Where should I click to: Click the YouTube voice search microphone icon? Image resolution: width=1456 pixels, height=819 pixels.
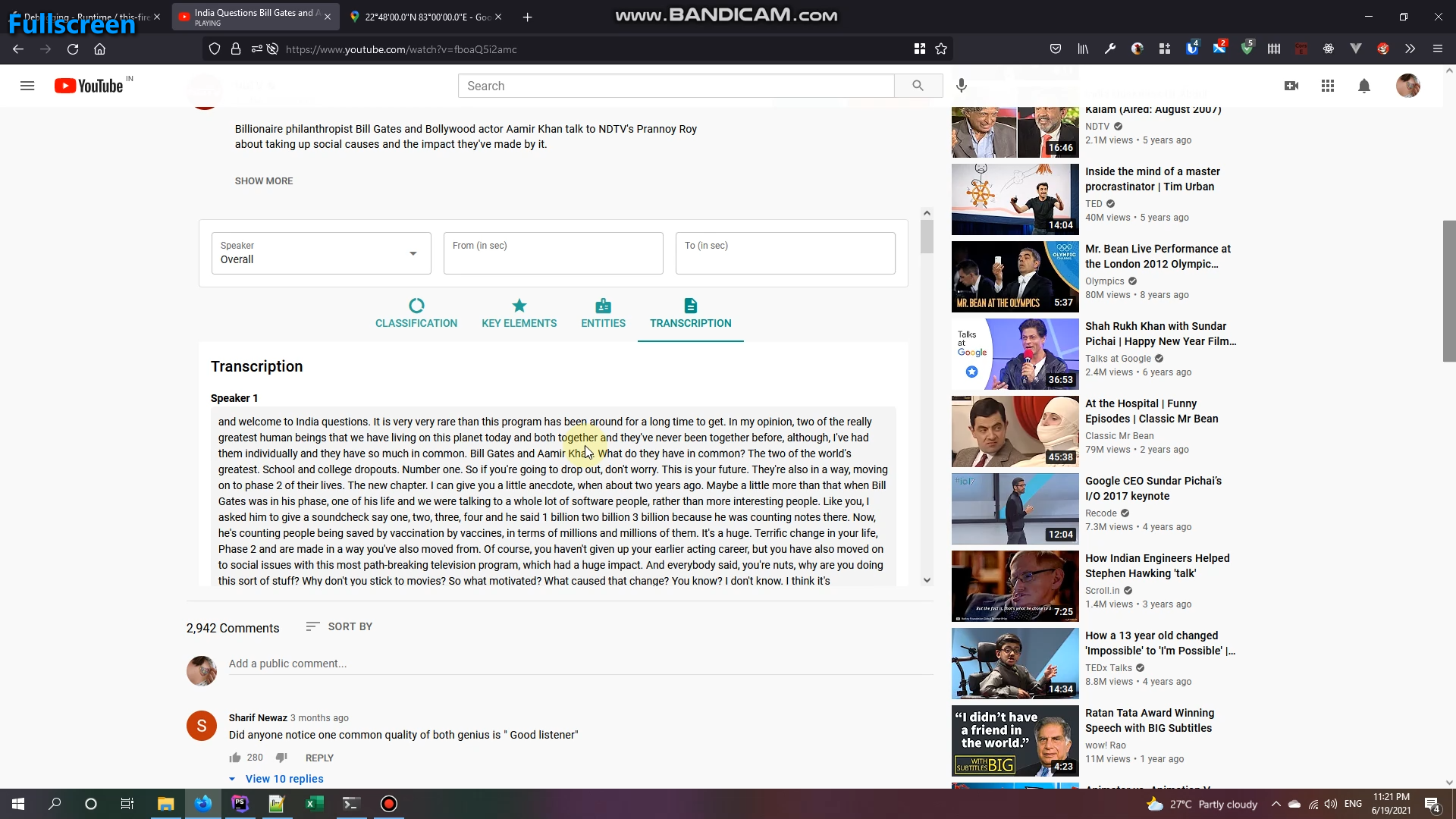pos(962,86)
